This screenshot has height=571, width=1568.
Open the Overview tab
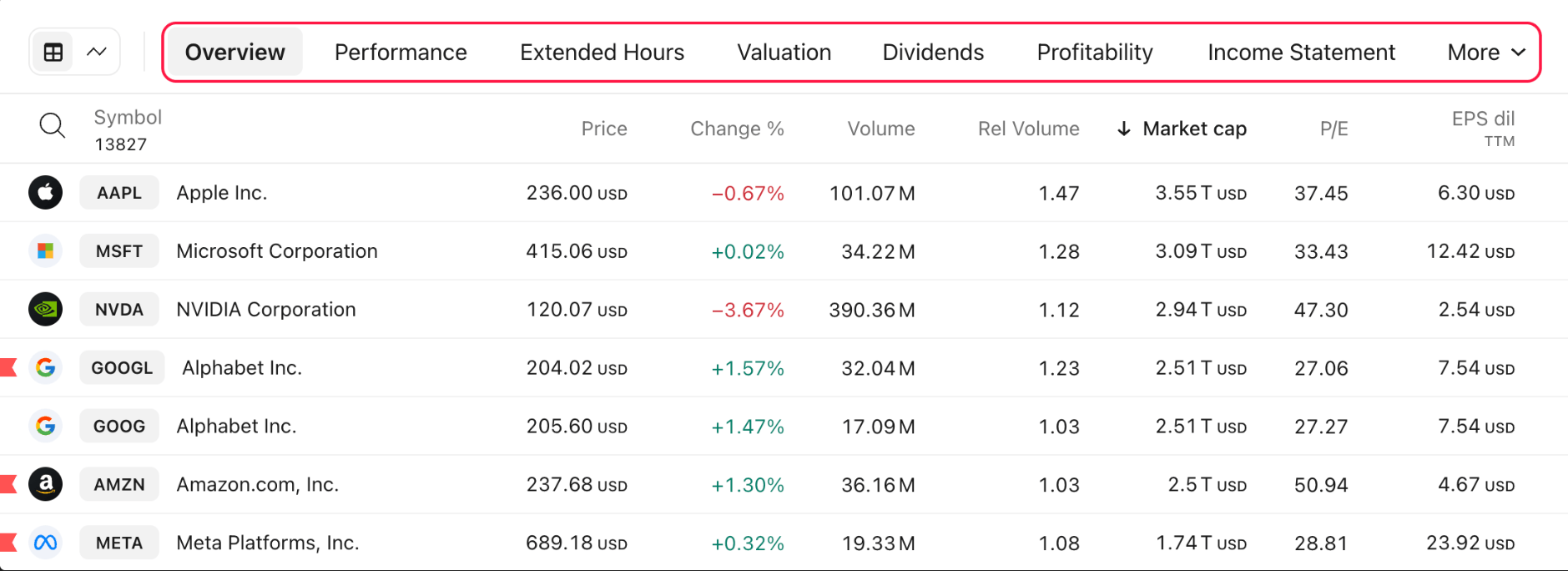[235, 53]
